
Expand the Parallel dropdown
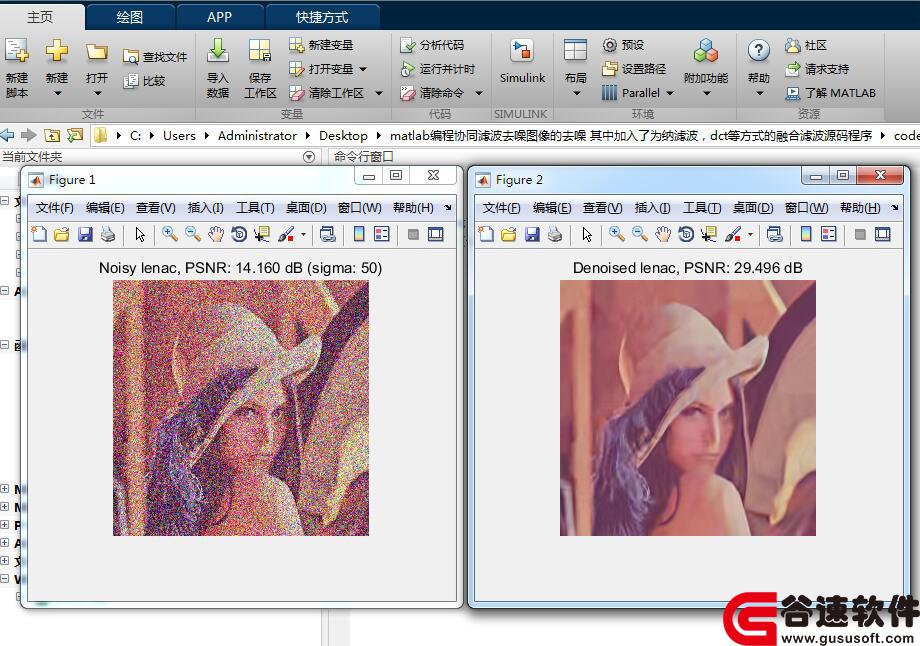(x=670, y=93)
